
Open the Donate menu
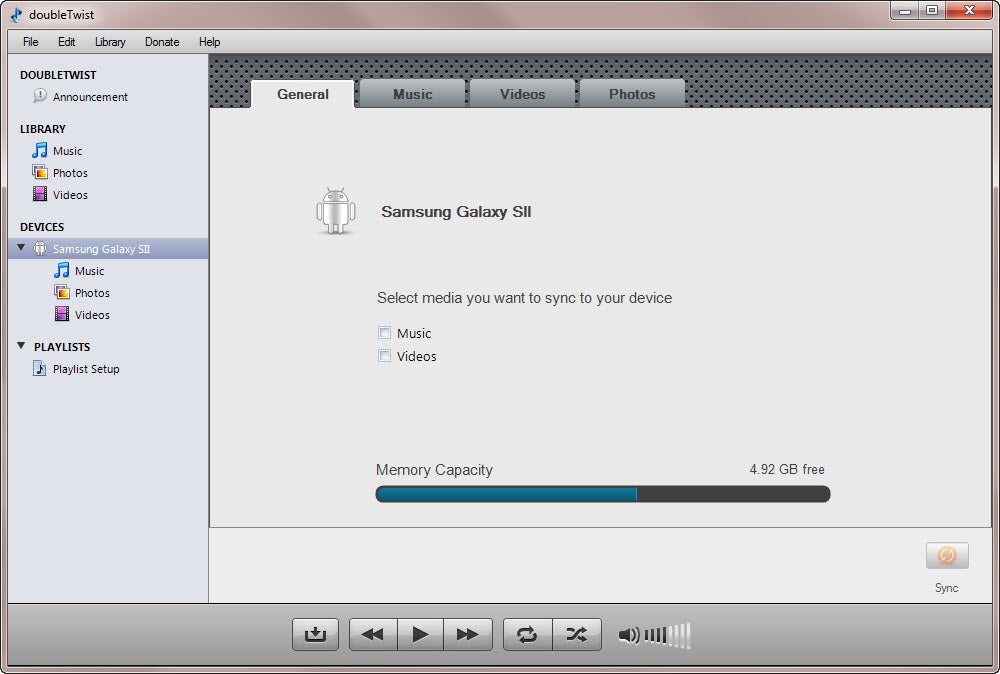pos(162,42)
